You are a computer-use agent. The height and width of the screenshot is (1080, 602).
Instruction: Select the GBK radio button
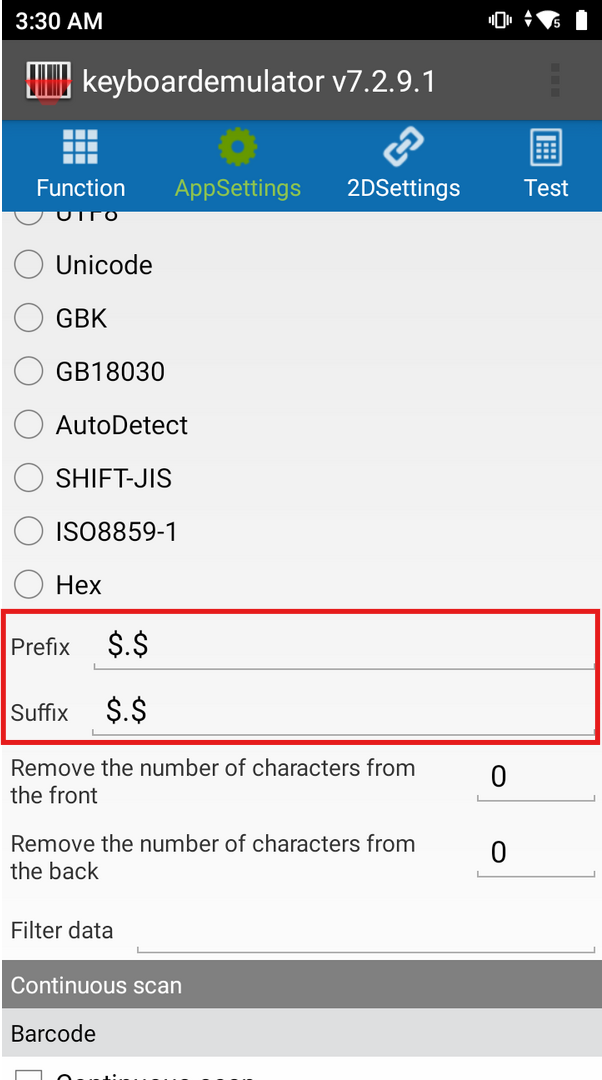(x=29, y=318)
